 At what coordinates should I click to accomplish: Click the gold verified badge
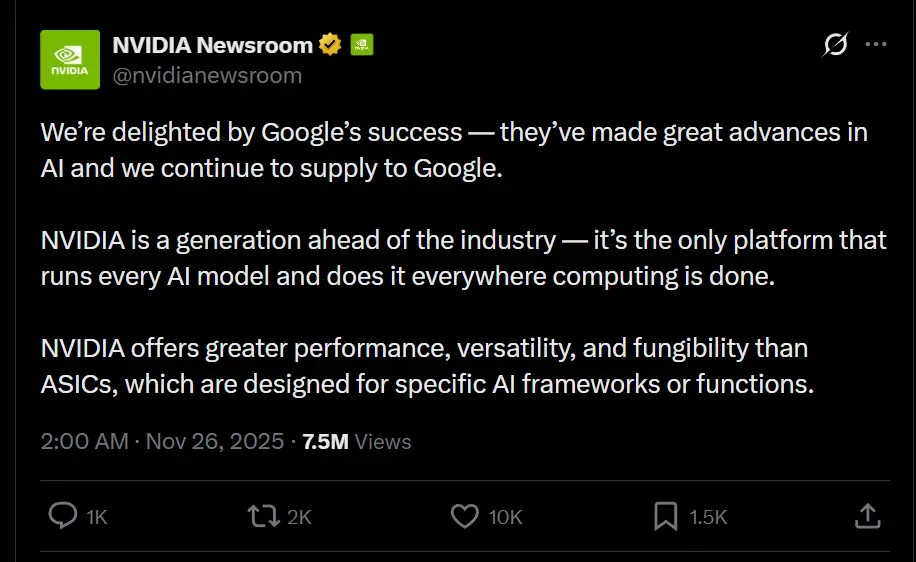(330, 45)
